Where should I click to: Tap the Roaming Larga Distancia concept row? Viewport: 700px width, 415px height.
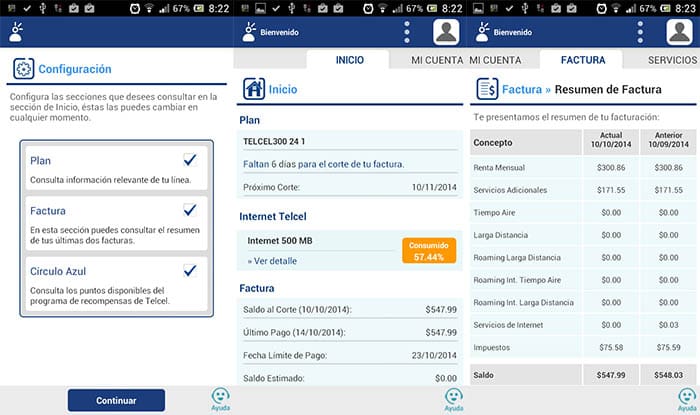pos(583,257)
